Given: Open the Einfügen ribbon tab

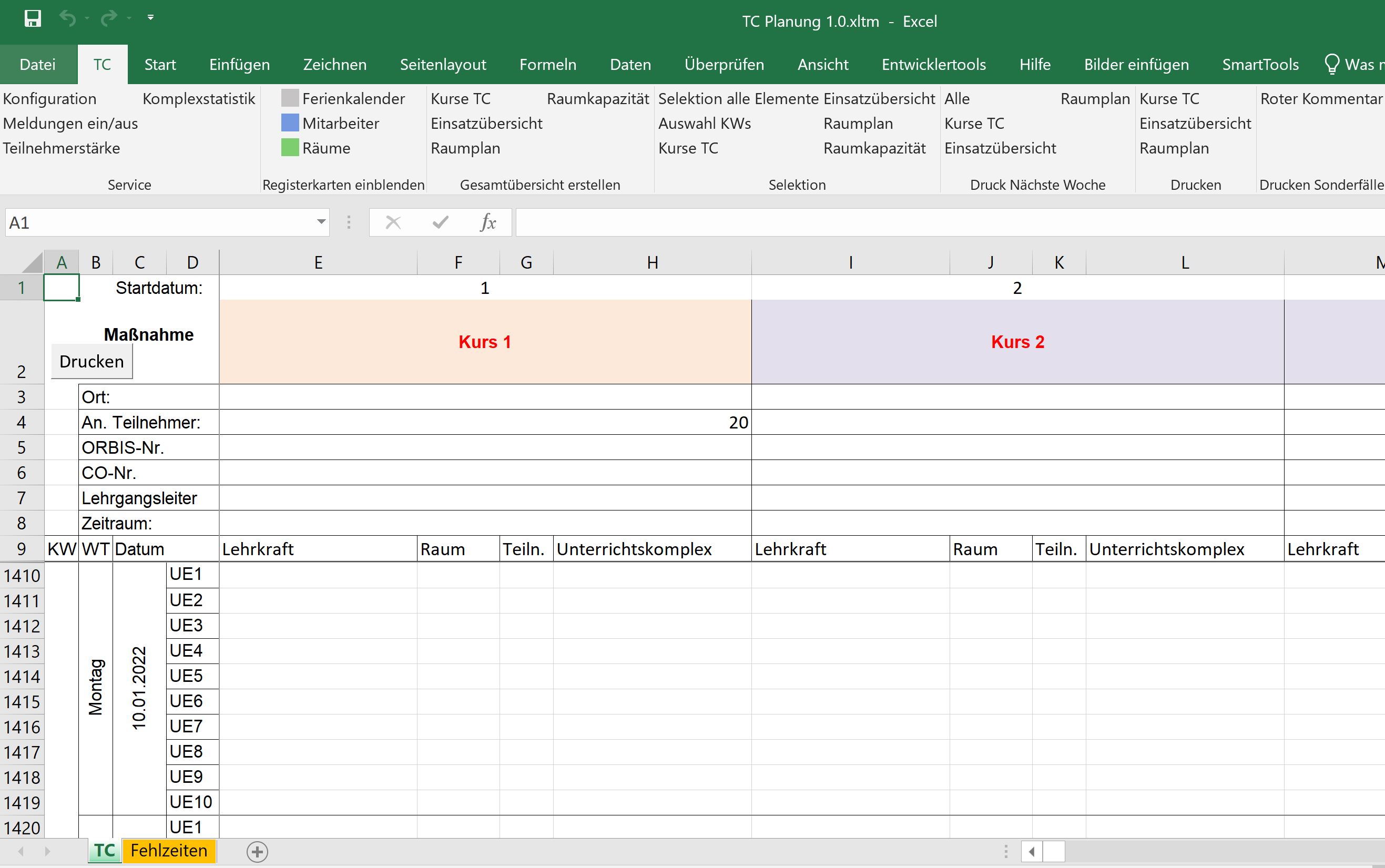Looking at the screenshot, I should [x=239, y=64].
